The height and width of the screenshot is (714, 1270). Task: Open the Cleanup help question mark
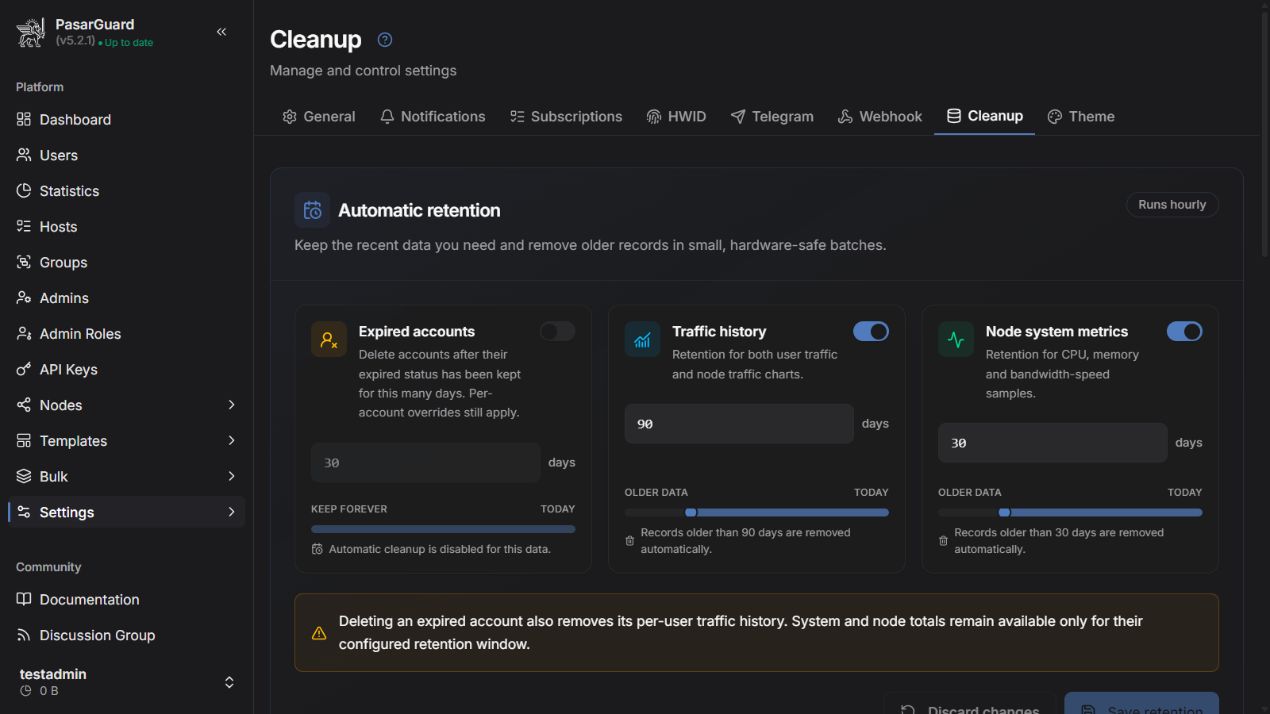pos(385,40)
